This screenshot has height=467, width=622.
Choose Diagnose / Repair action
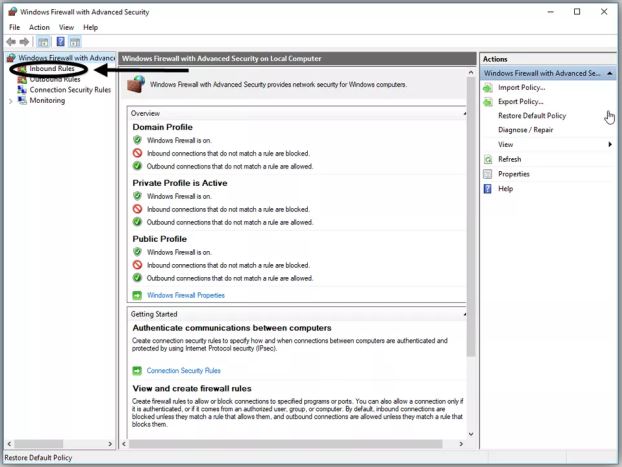526,130
